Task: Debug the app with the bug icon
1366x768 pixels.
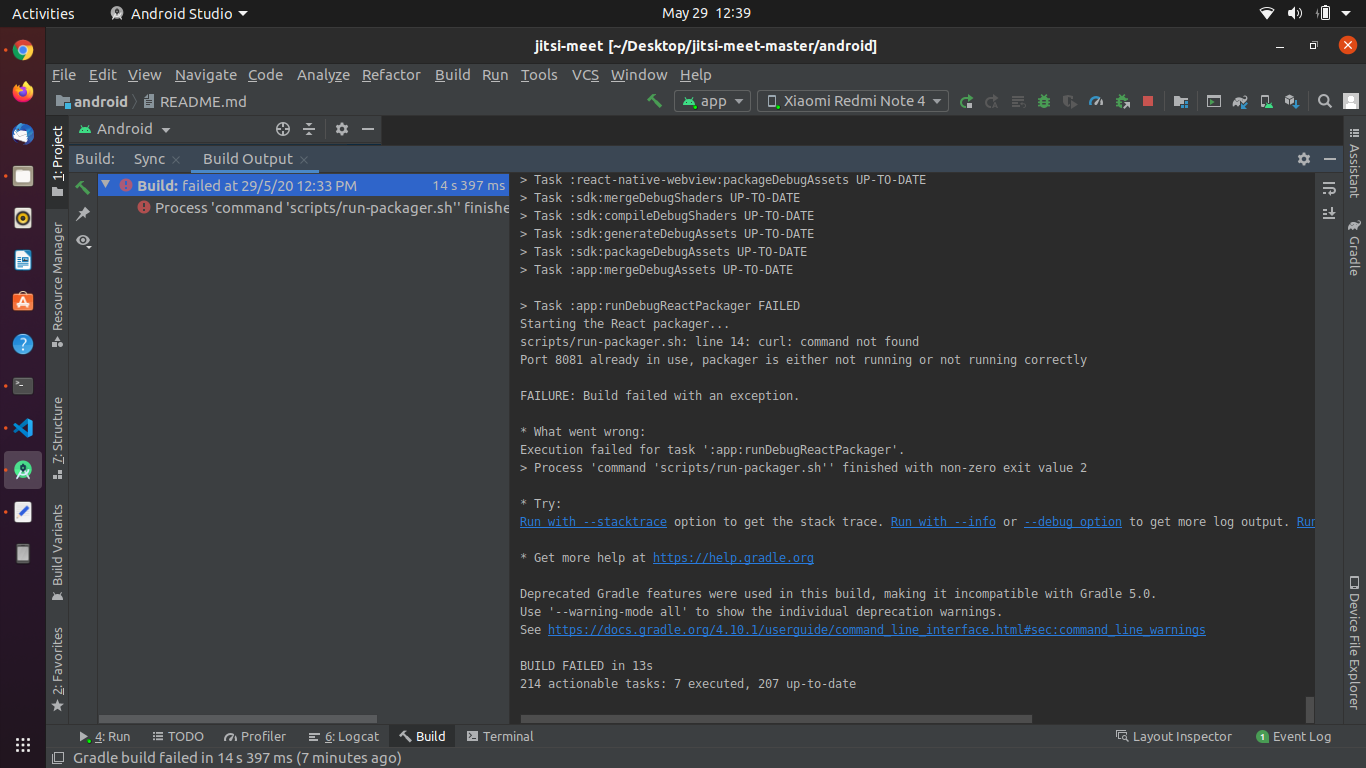Action: point(1044,101)
